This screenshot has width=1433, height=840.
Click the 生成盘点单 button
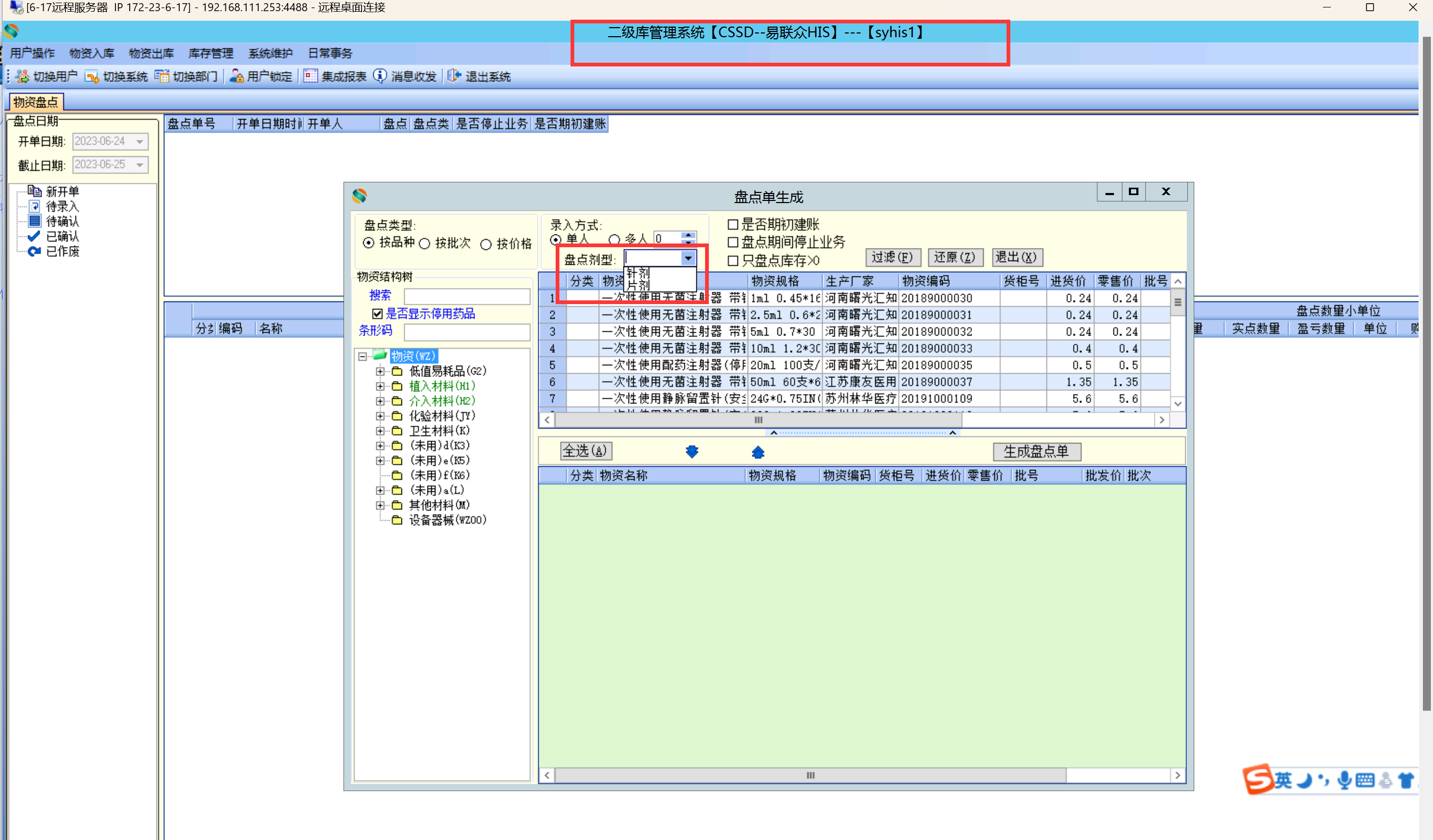[1036, 451]
